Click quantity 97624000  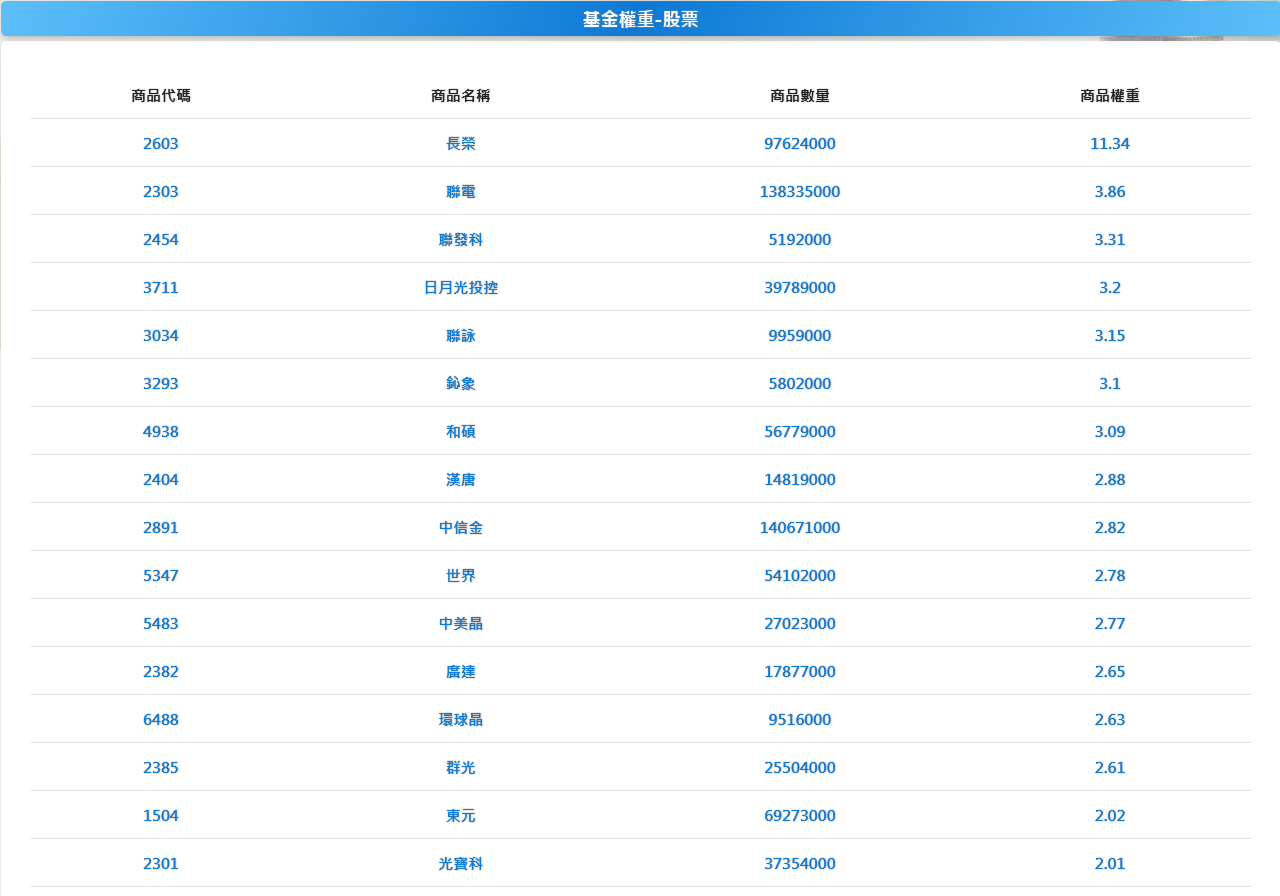tap(800, 144)
